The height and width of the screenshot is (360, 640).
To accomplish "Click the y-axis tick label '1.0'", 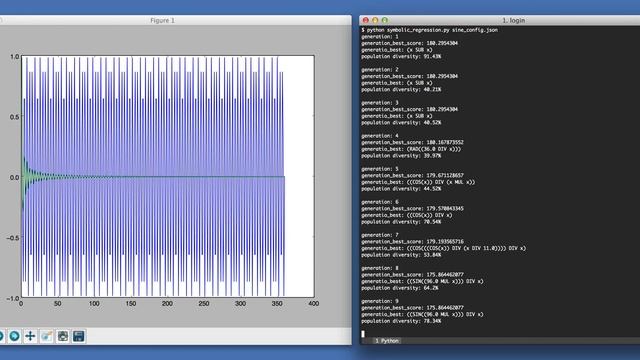I will tap(14, 56).
